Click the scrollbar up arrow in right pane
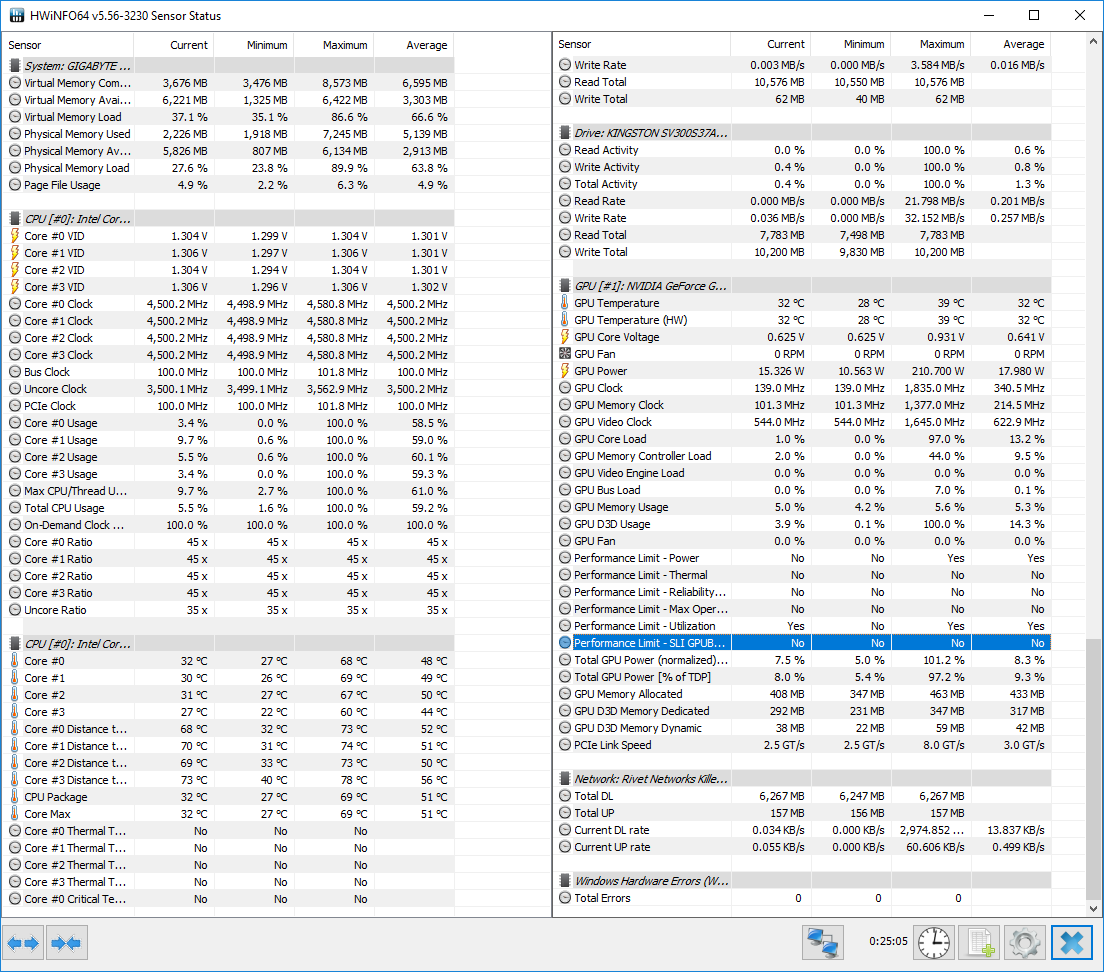Screen dimensions: 1104x972 (x=1093, y=42)
